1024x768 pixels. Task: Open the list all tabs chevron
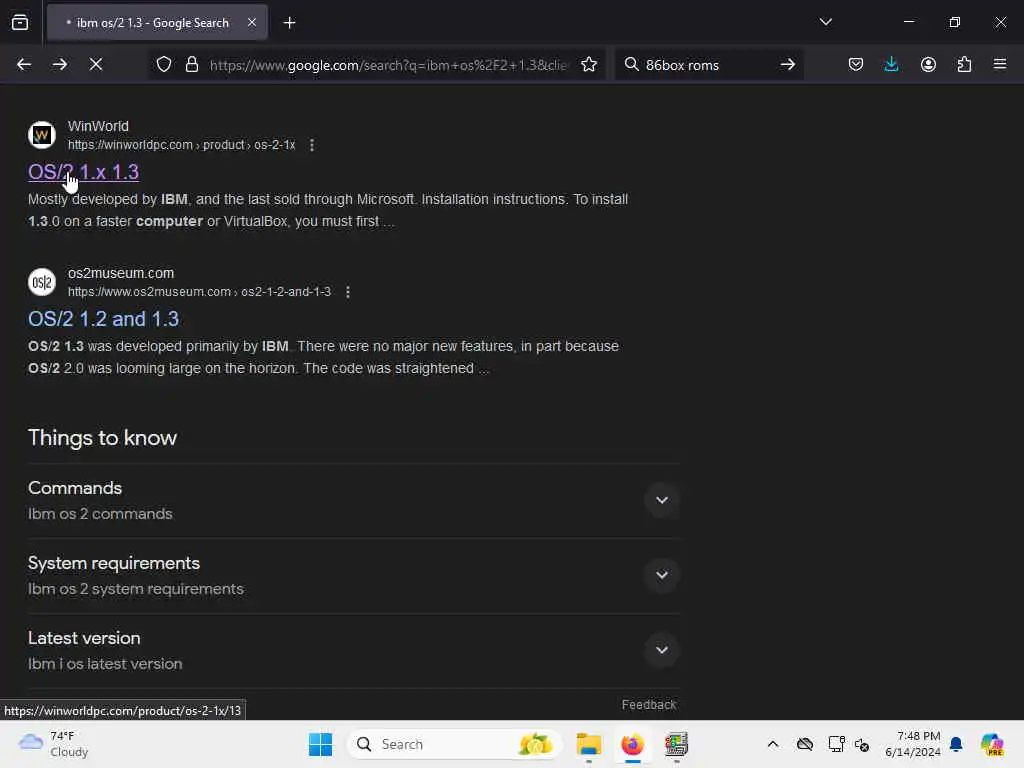(x=825, y=22)
